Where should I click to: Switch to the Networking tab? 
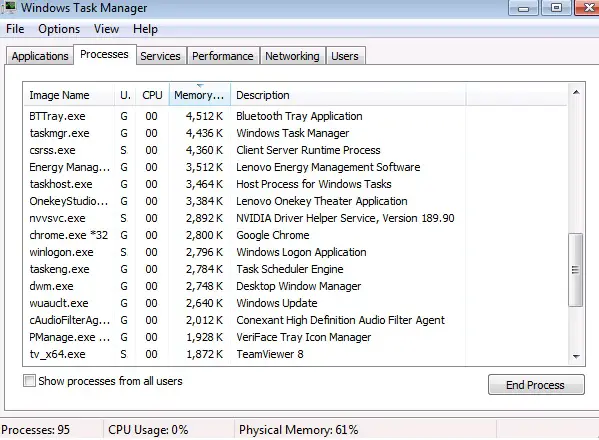tap(292, 56)
